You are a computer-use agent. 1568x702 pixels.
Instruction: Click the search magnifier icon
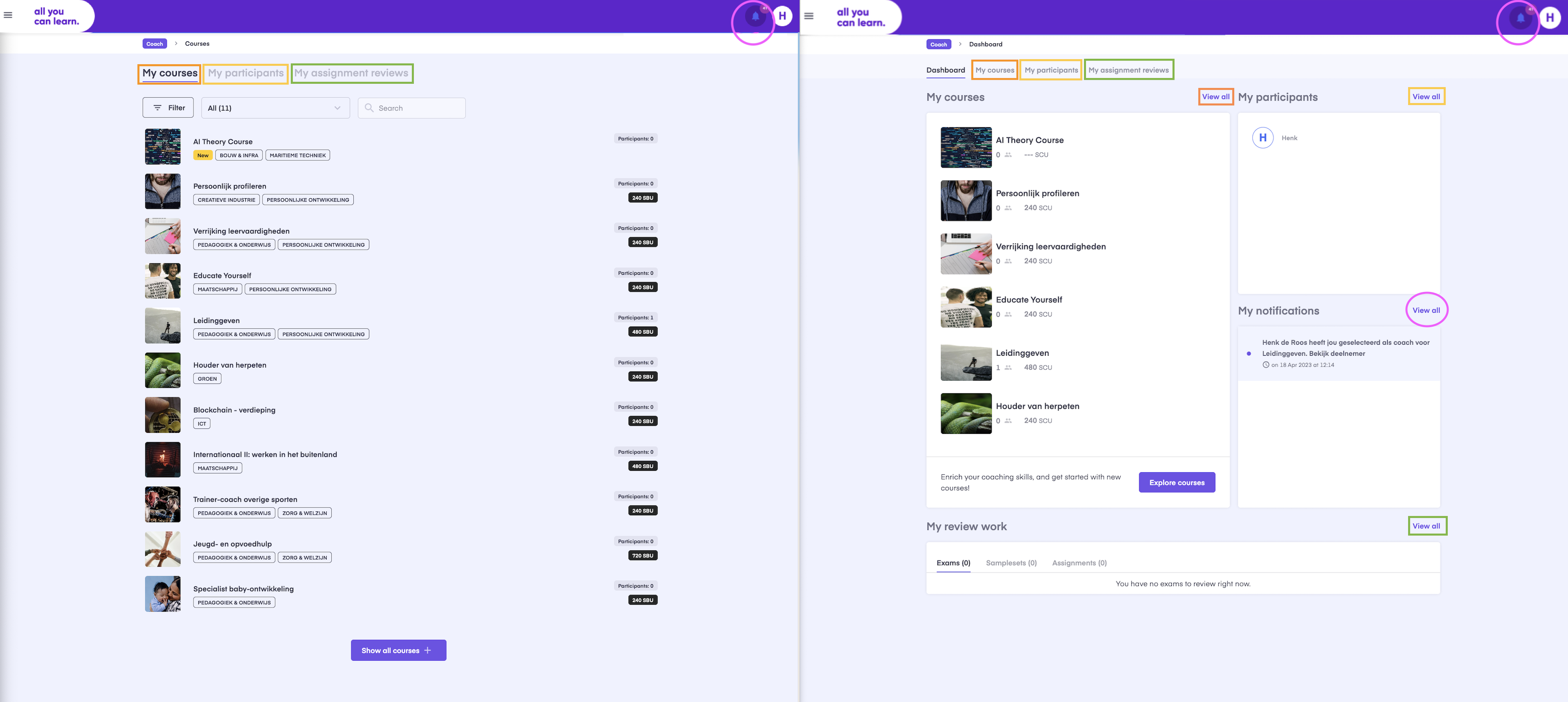[369, 108]
